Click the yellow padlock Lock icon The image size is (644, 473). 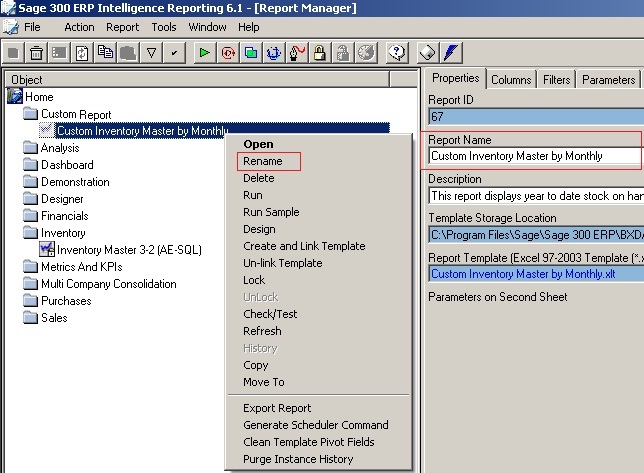[x=320, y=53]
